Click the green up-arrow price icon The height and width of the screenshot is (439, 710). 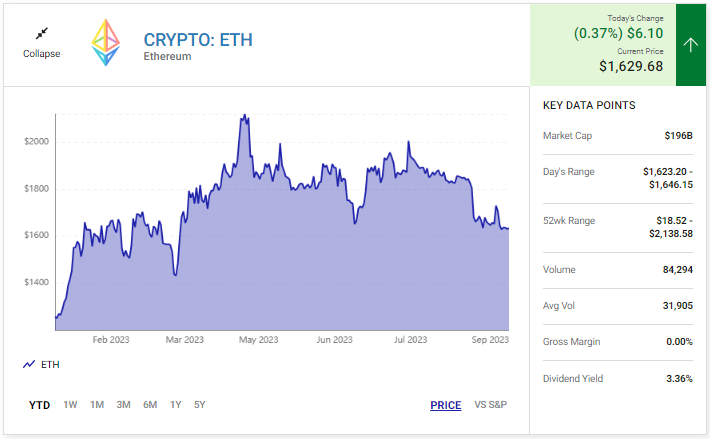click(691, 45)
